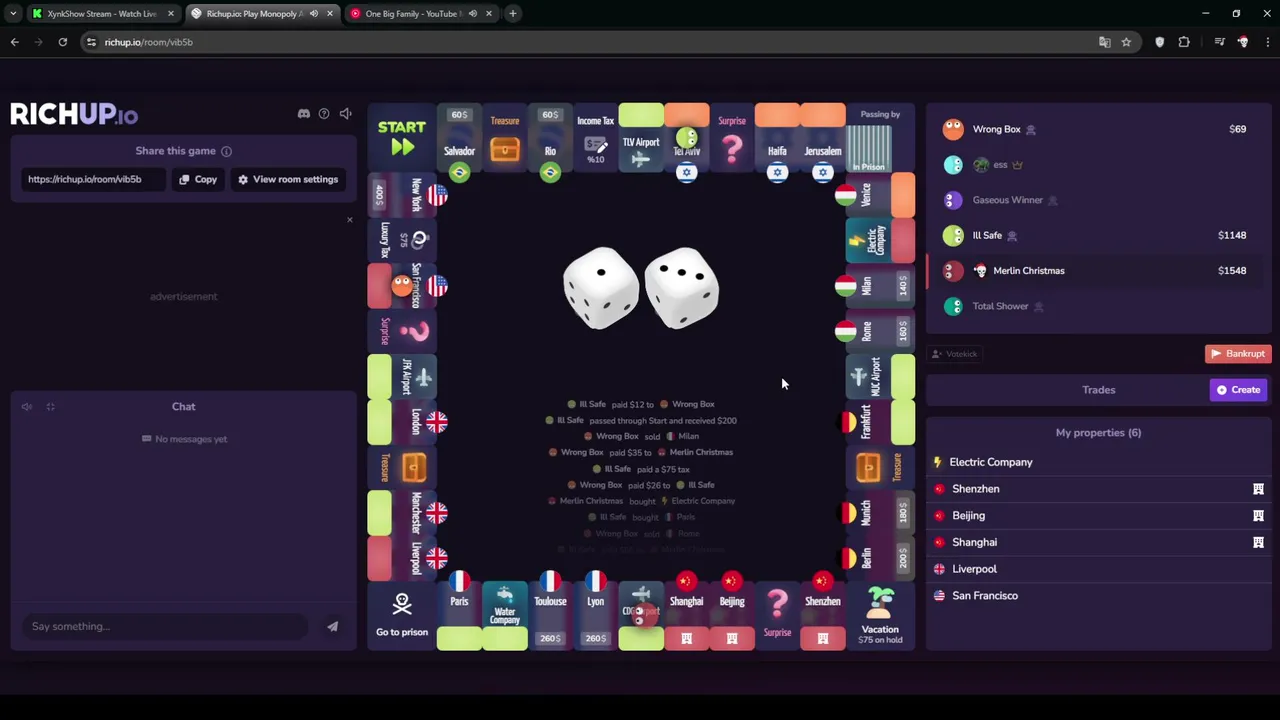This screenshot has height=720, width=1280.
Task: Click the Bankrupt button
Action: point(1238,354)
